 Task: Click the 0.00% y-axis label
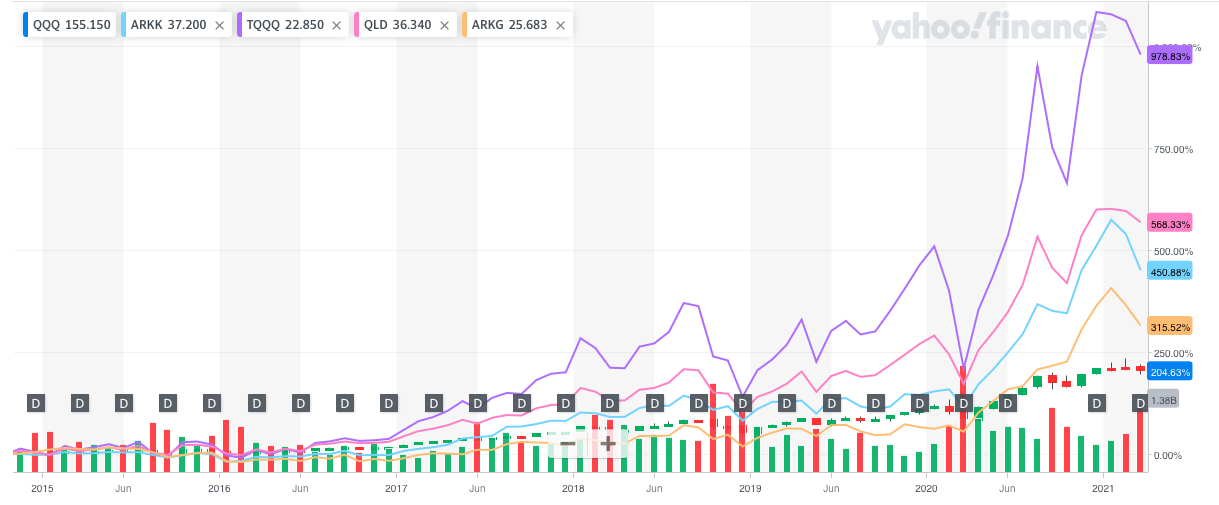point(1170,455)
